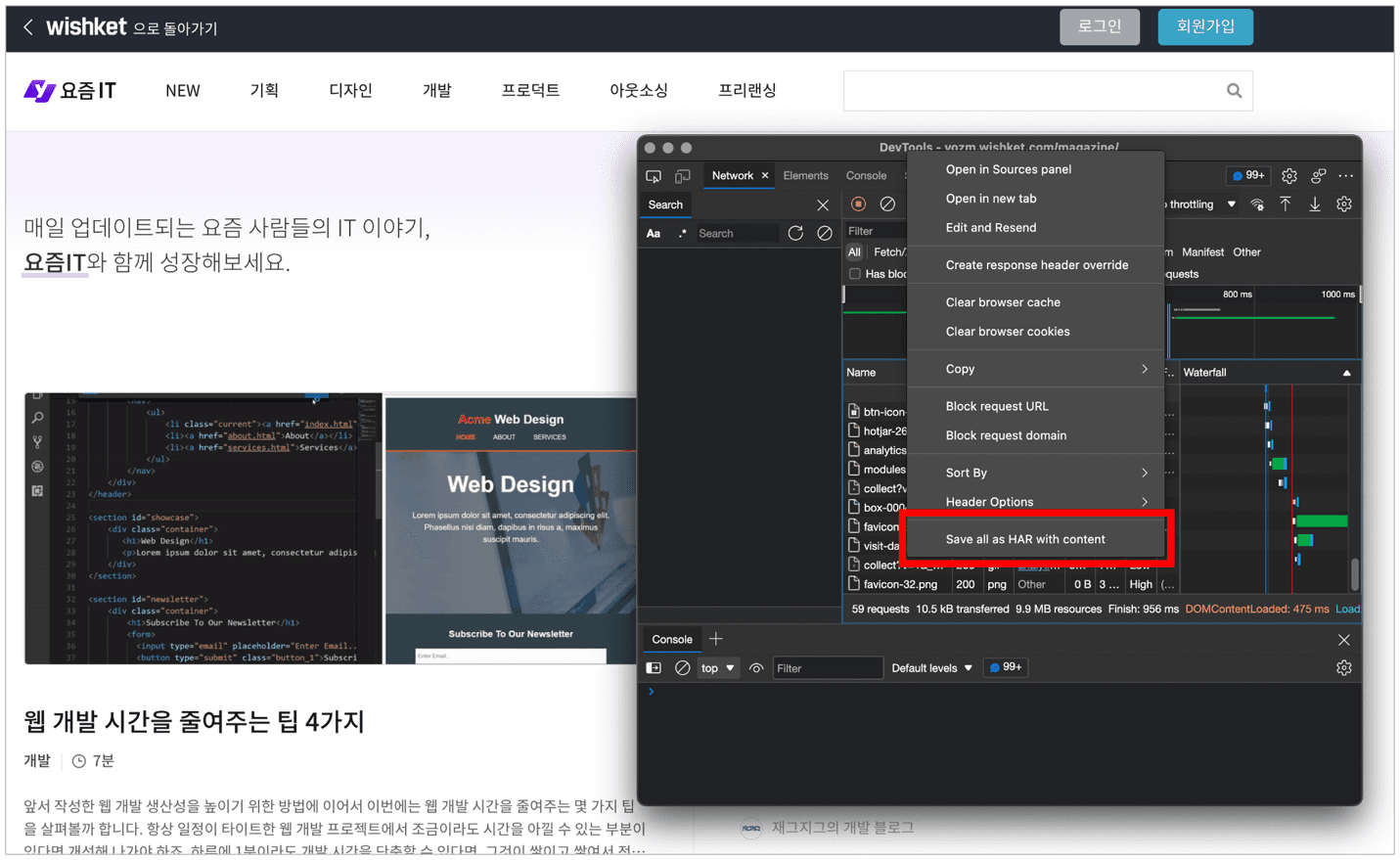Close the console drawer with X
This screenshot has width=1400, height=860.
click(1344, 640)
